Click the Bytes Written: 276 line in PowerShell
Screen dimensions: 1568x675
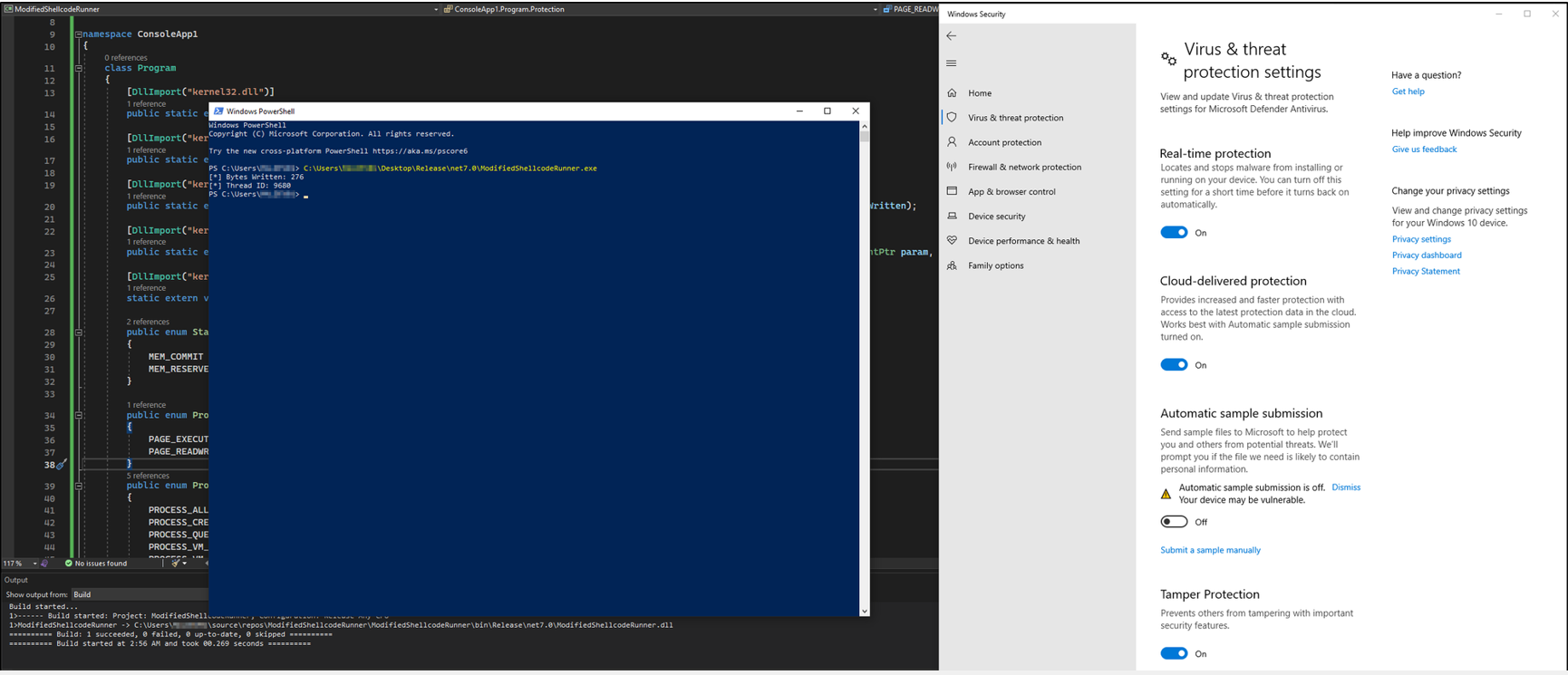tap(256, 178)
